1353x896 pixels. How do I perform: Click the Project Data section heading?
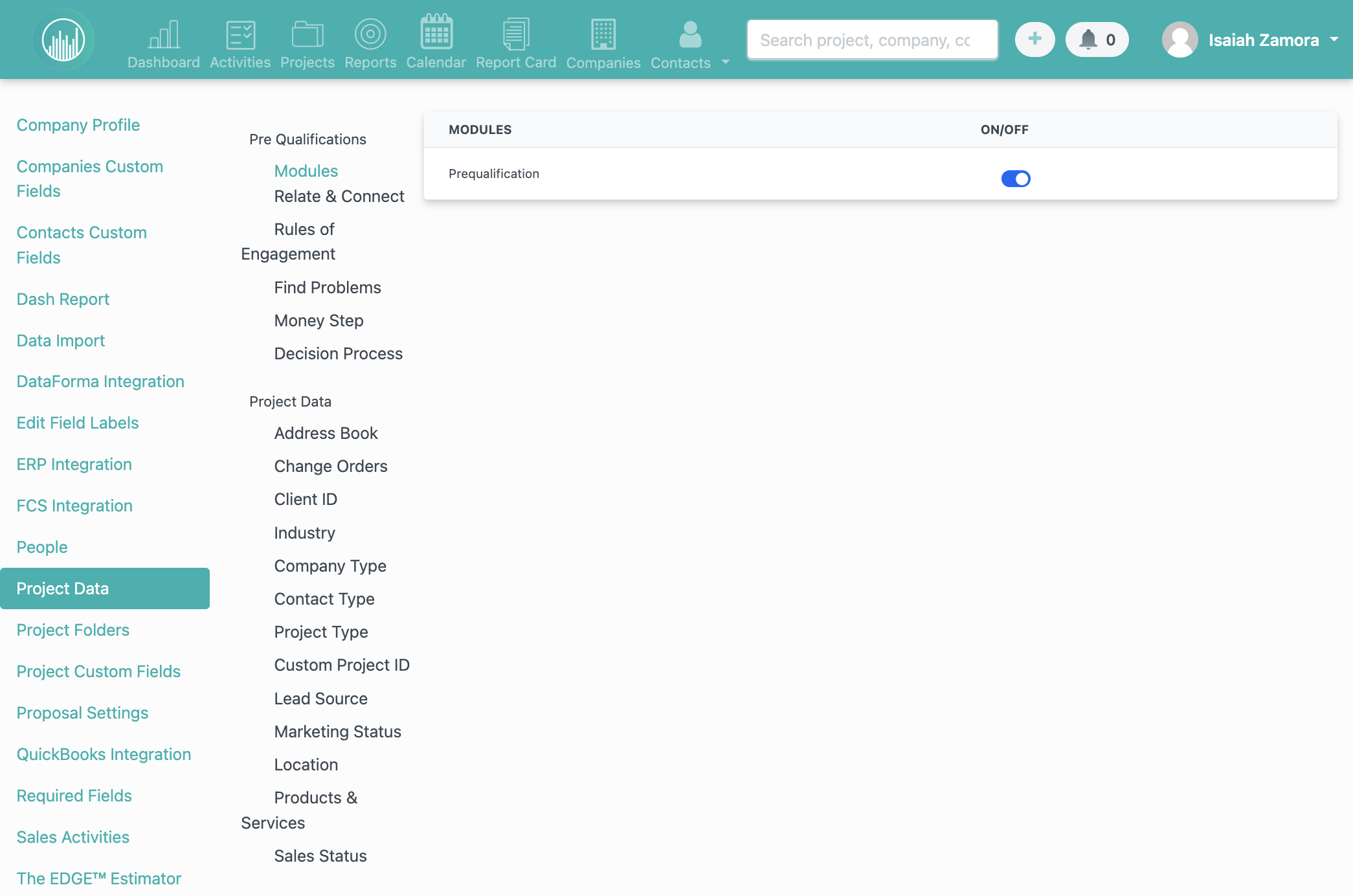290,401
